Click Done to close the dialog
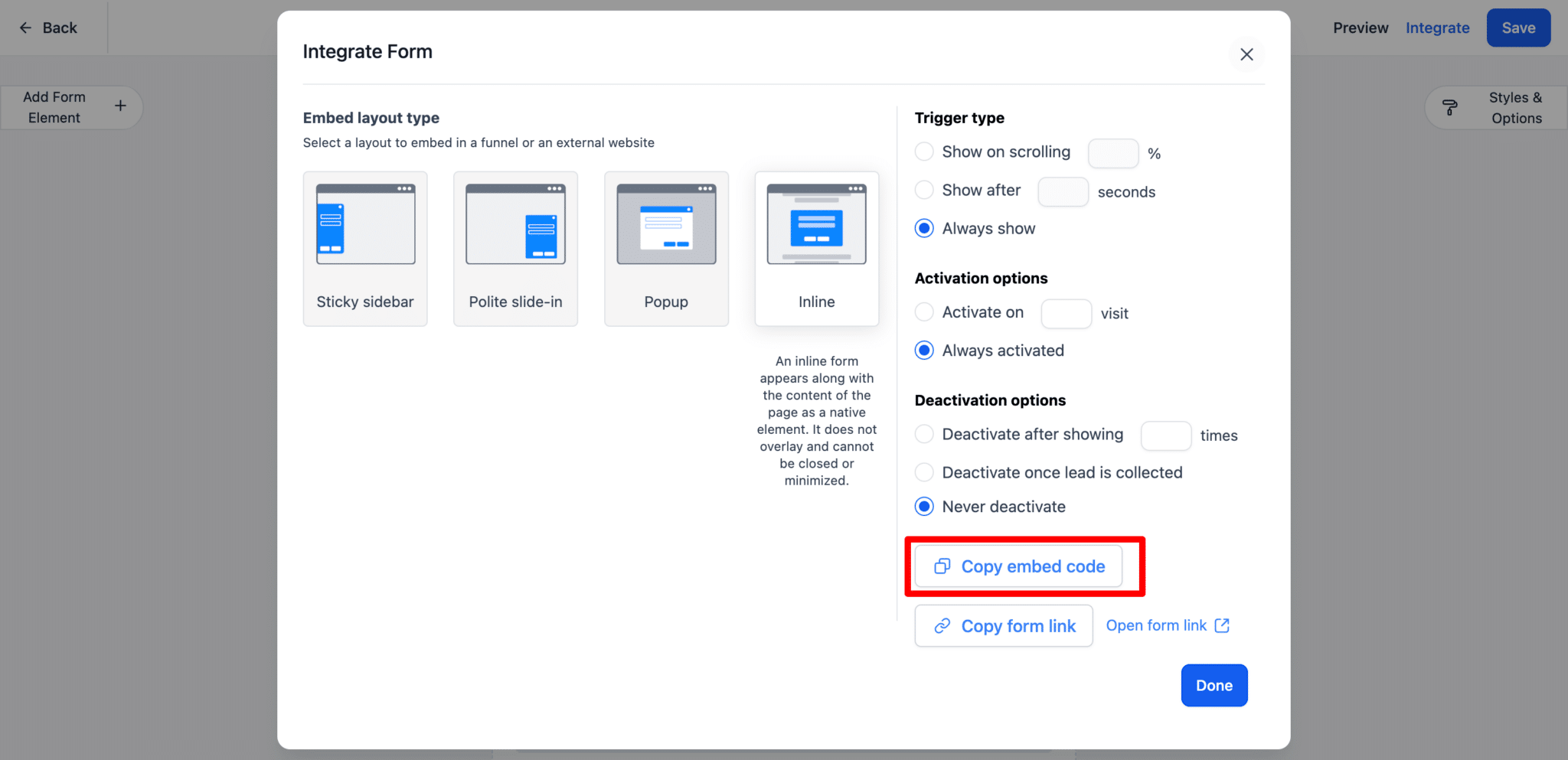Screen dimensions: 1568x760 pos(1214,685)
